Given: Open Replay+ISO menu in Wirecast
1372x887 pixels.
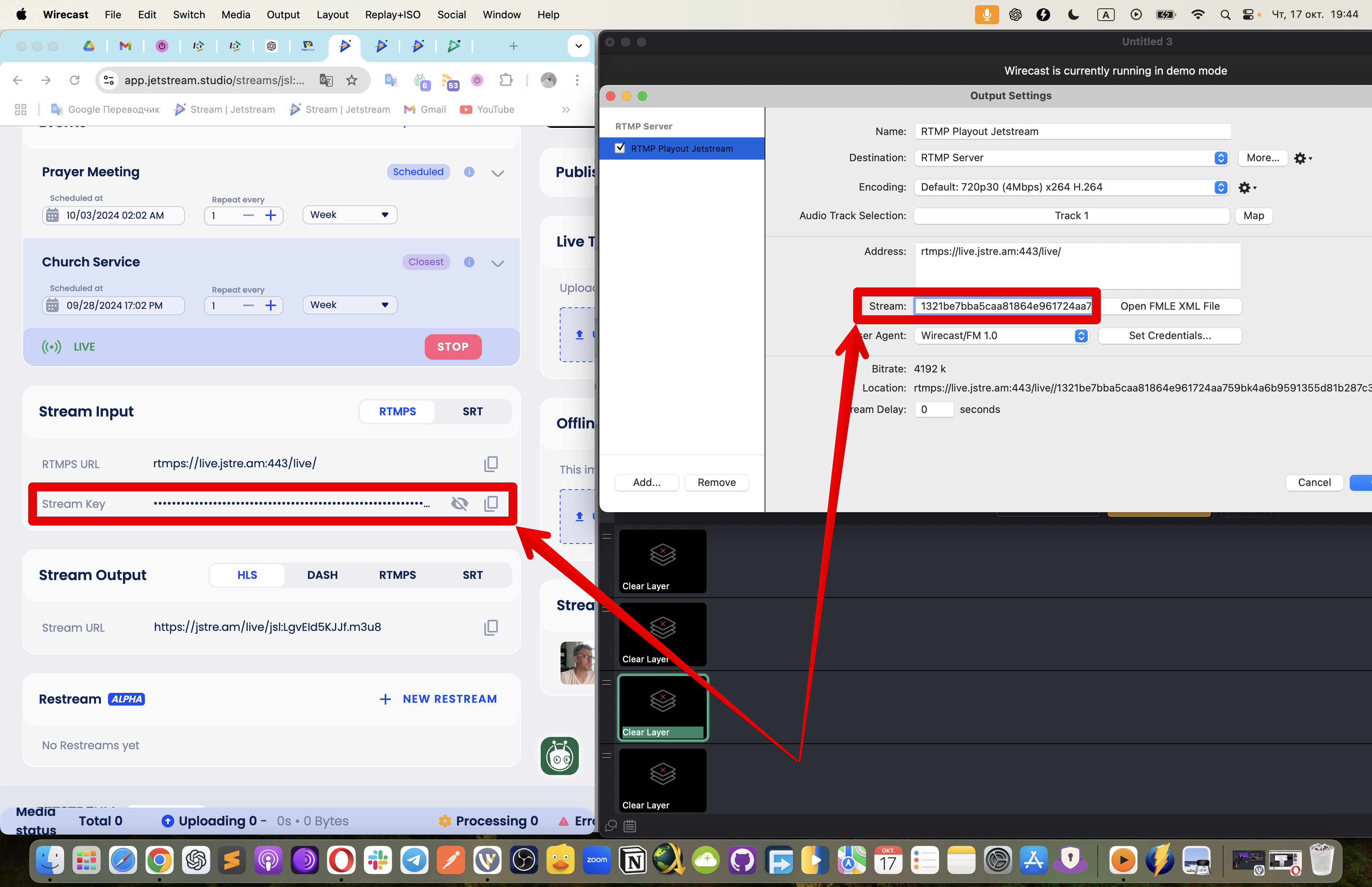Looking at the screenshot, I should pyautogui.click(x=393, y=15).
